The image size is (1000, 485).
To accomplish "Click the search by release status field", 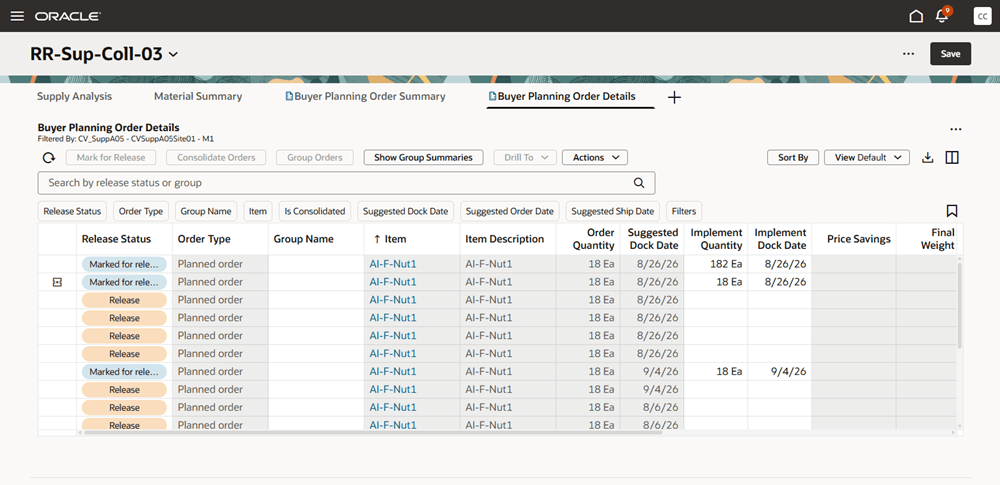I will tap(346, 183).
